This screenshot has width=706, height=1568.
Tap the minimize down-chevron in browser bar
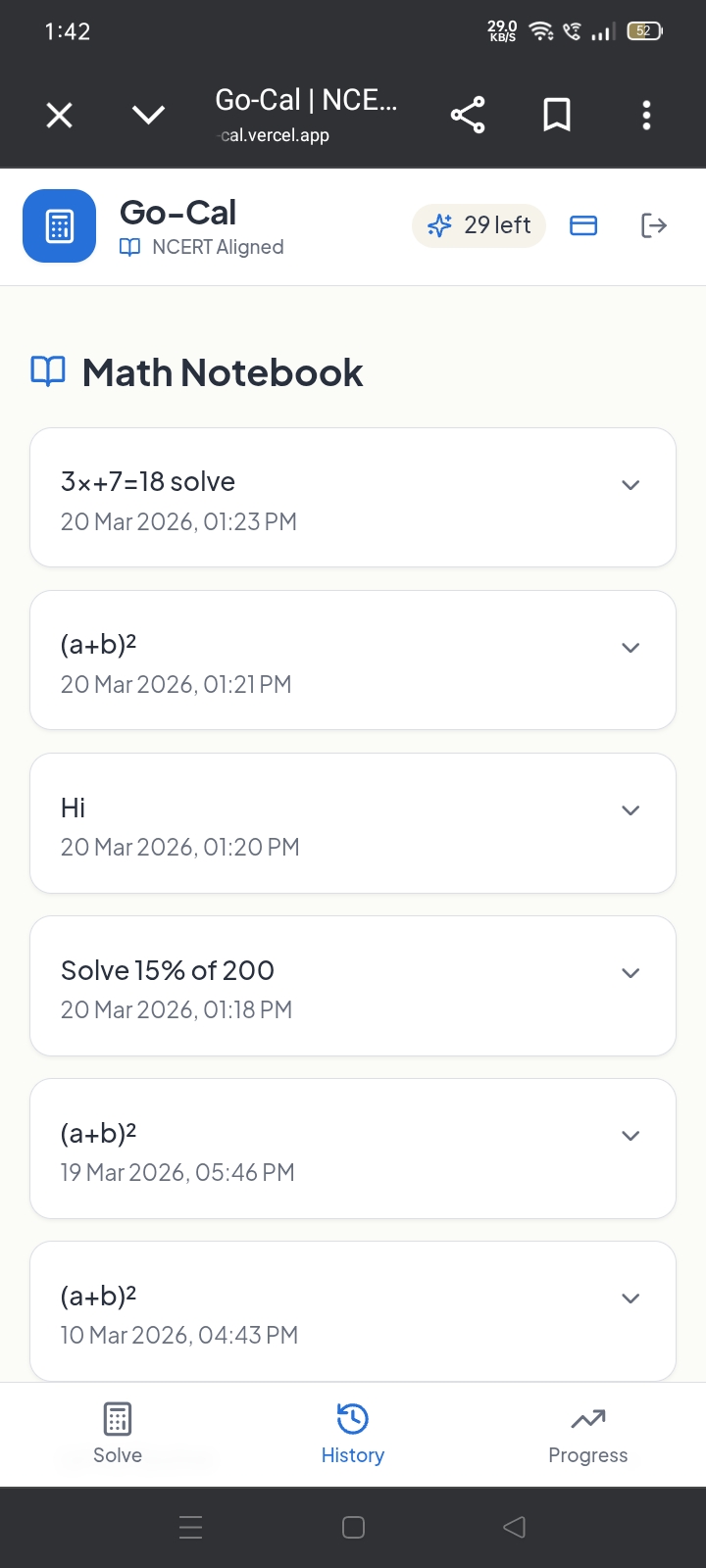tap(148, 116)
